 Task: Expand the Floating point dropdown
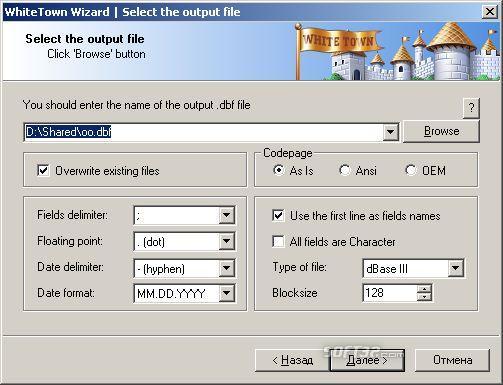click(226, 241)
